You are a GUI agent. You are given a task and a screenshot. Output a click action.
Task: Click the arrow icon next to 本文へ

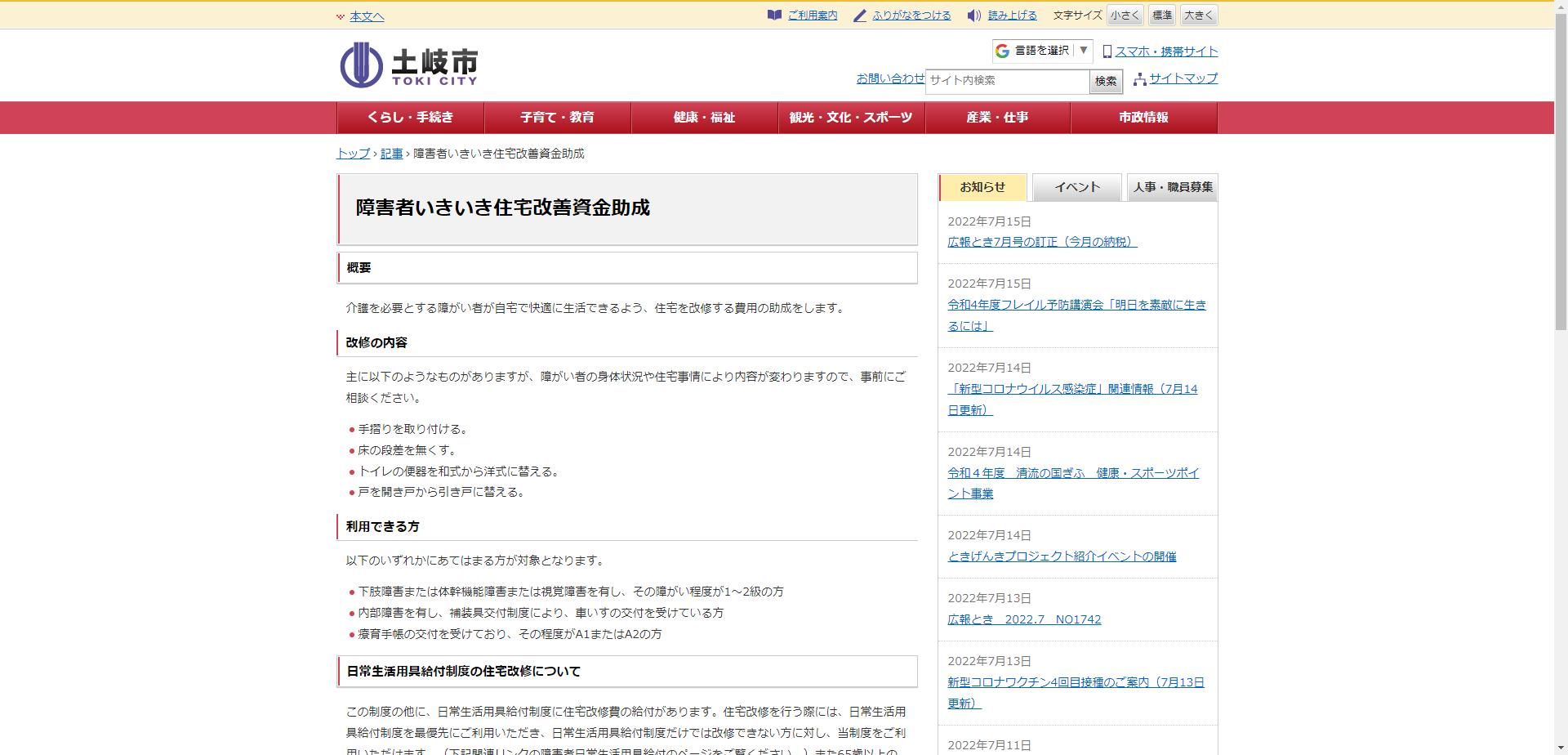pos(341,16)
